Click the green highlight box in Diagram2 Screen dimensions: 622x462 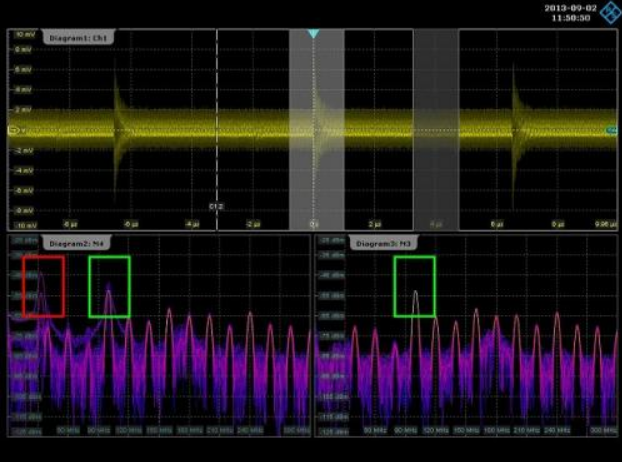(110, 286)
